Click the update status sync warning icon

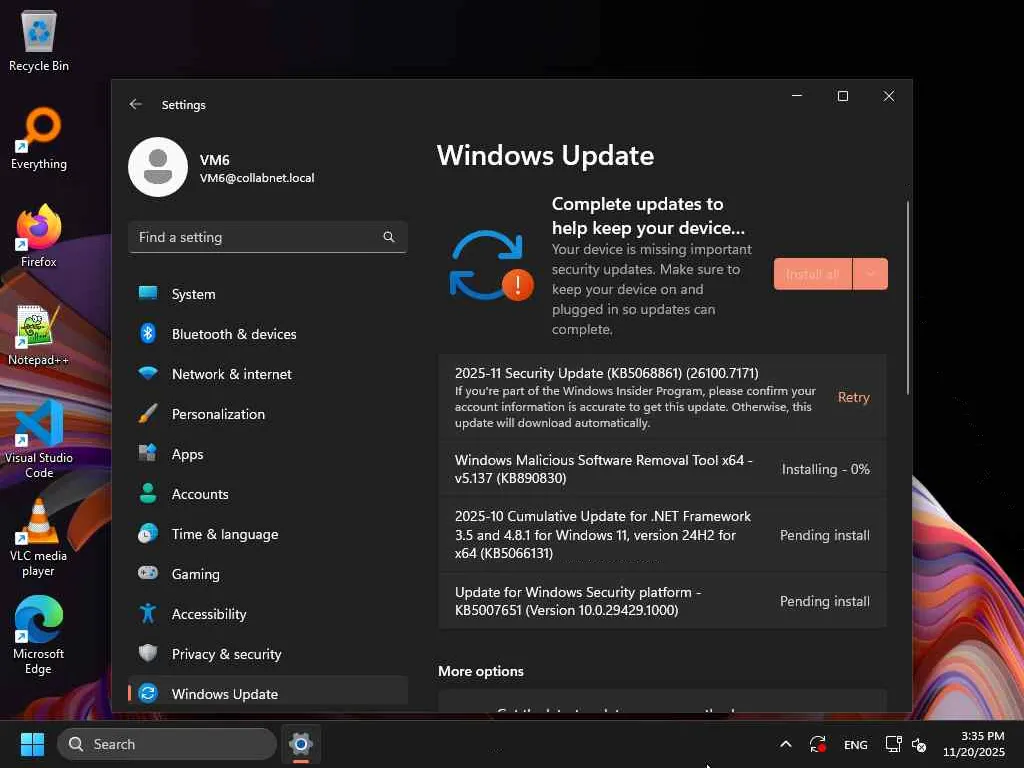(x=491, y=266)
